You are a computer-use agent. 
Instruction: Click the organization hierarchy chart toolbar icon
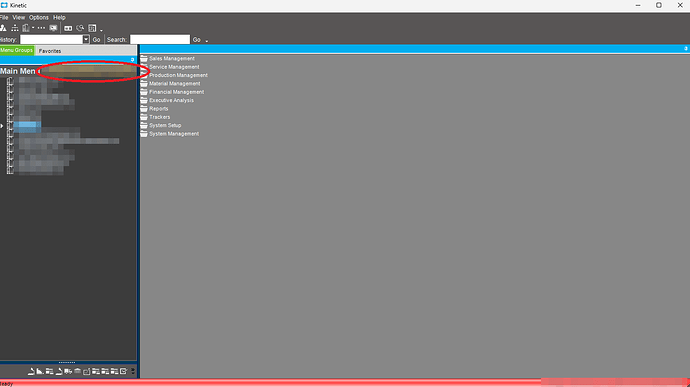[15, 28]
